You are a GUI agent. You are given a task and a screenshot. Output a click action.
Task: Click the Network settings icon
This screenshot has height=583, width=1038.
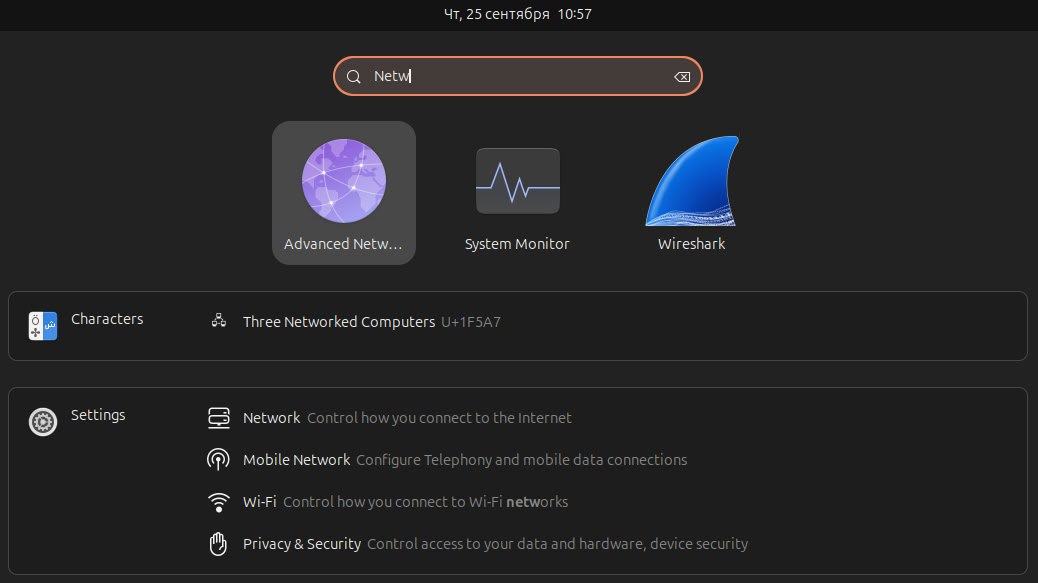tap(218, 418)
